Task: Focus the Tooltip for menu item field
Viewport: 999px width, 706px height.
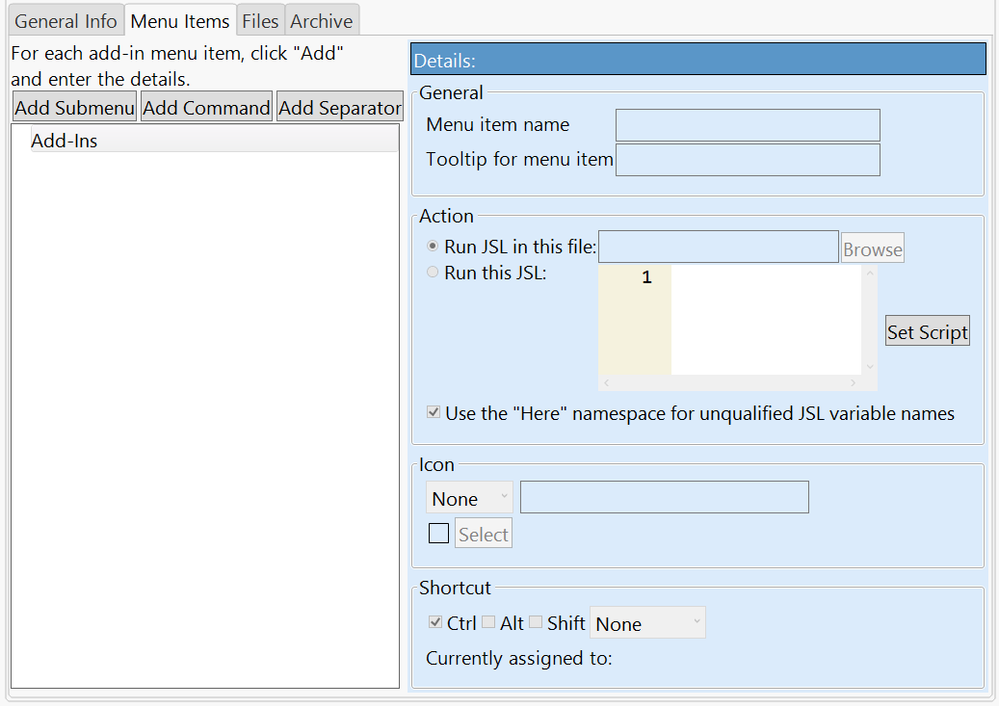Action: tap(747, 160)
